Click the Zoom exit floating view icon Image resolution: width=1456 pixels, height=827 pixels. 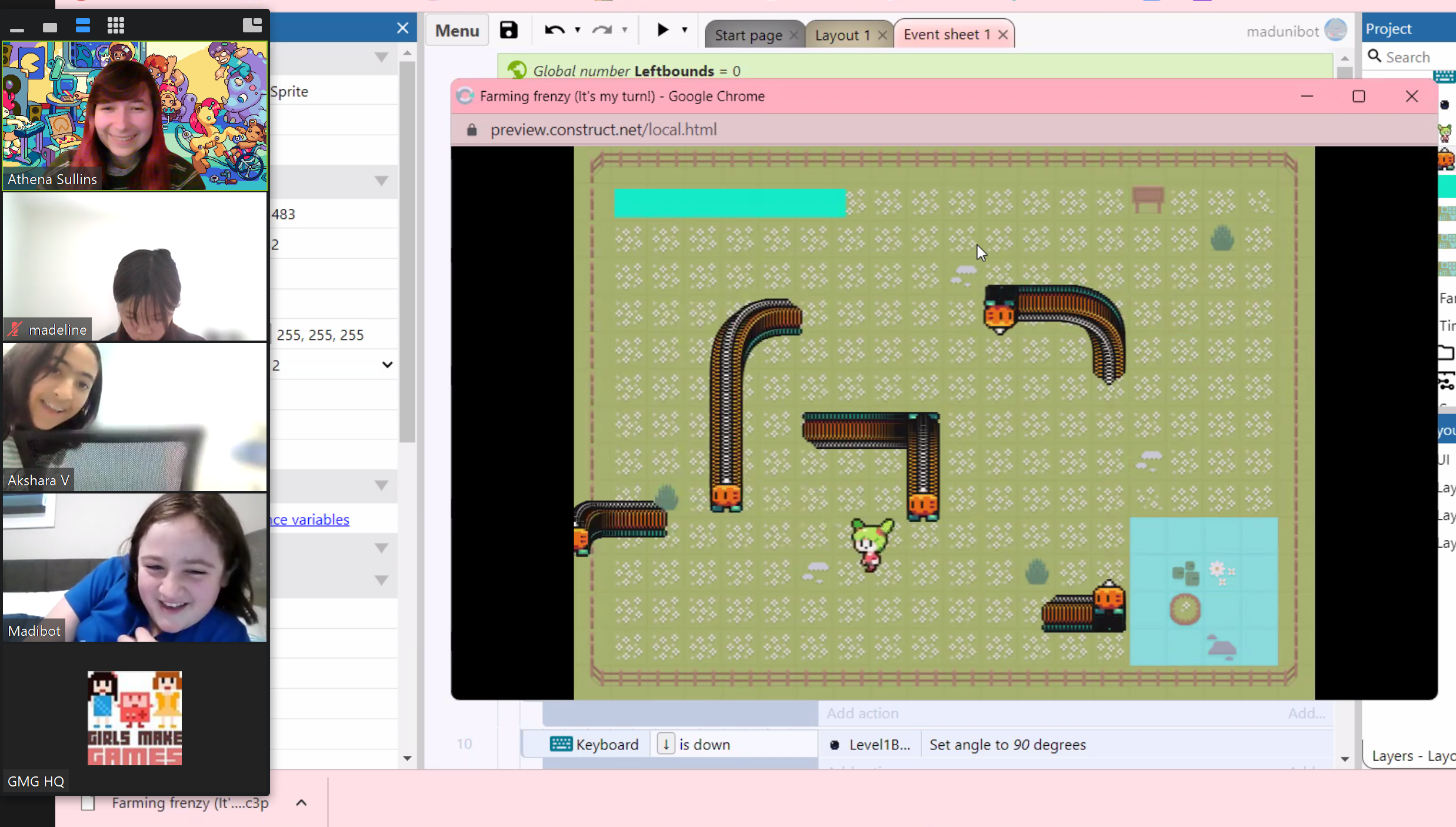252,25
